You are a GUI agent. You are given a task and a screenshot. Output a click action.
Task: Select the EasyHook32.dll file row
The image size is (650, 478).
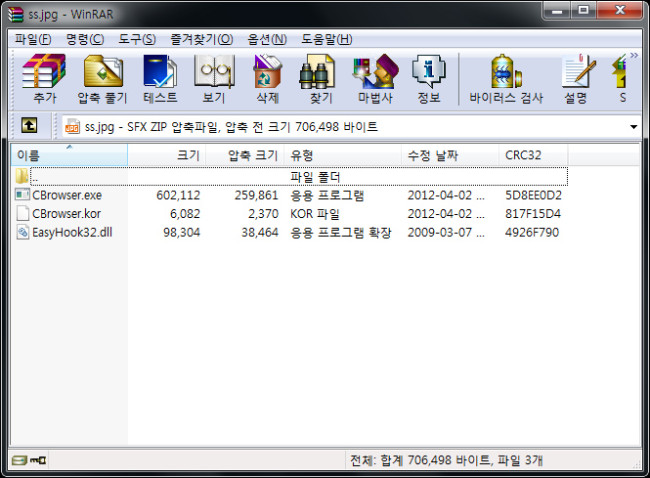click(x=74, y=232)
